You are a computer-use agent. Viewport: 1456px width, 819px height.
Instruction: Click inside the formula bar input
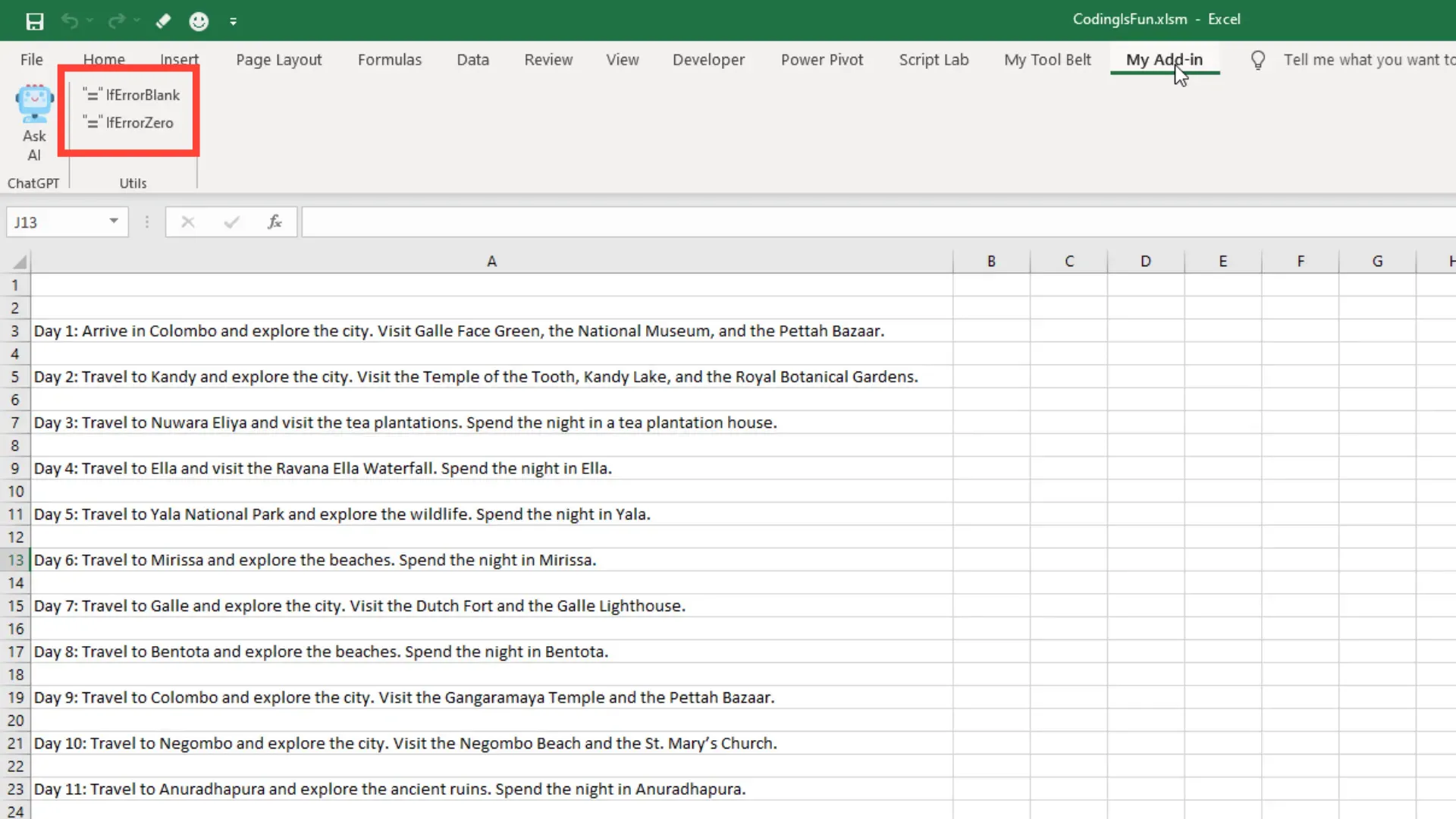pyautogui.click(x=834, y=222)
